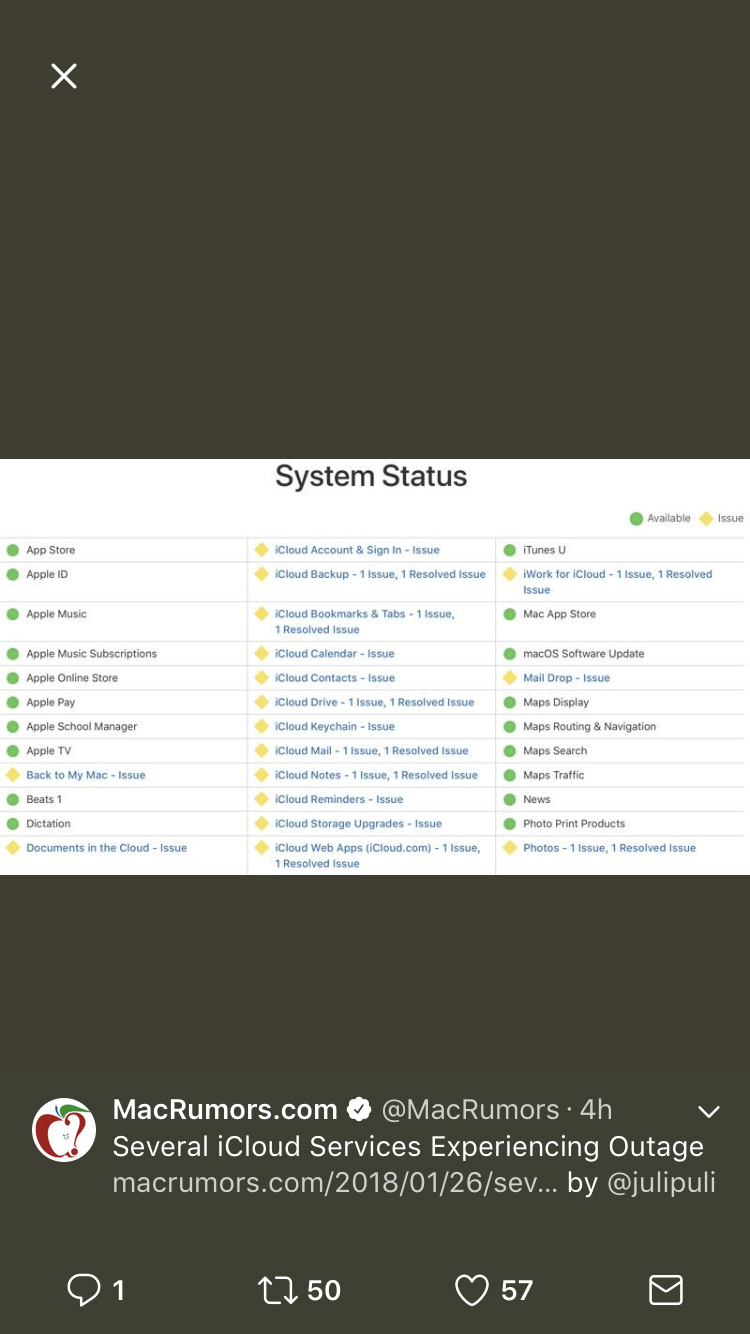Tap the System Status image thumbnail title
This screenshot has height=1334, width=750.
[371, 476]
